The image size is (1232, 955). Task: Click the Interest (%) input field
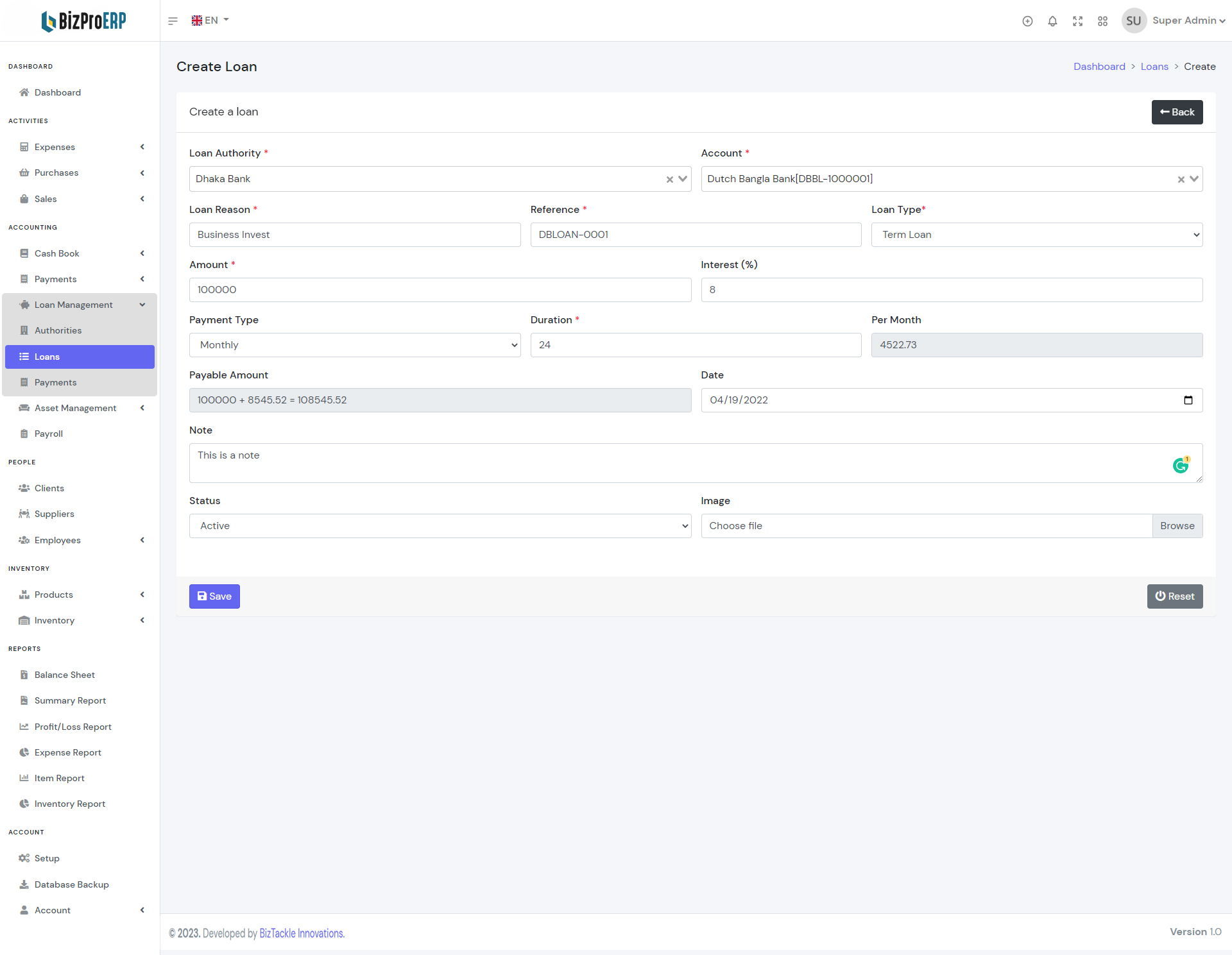point(951,290)
